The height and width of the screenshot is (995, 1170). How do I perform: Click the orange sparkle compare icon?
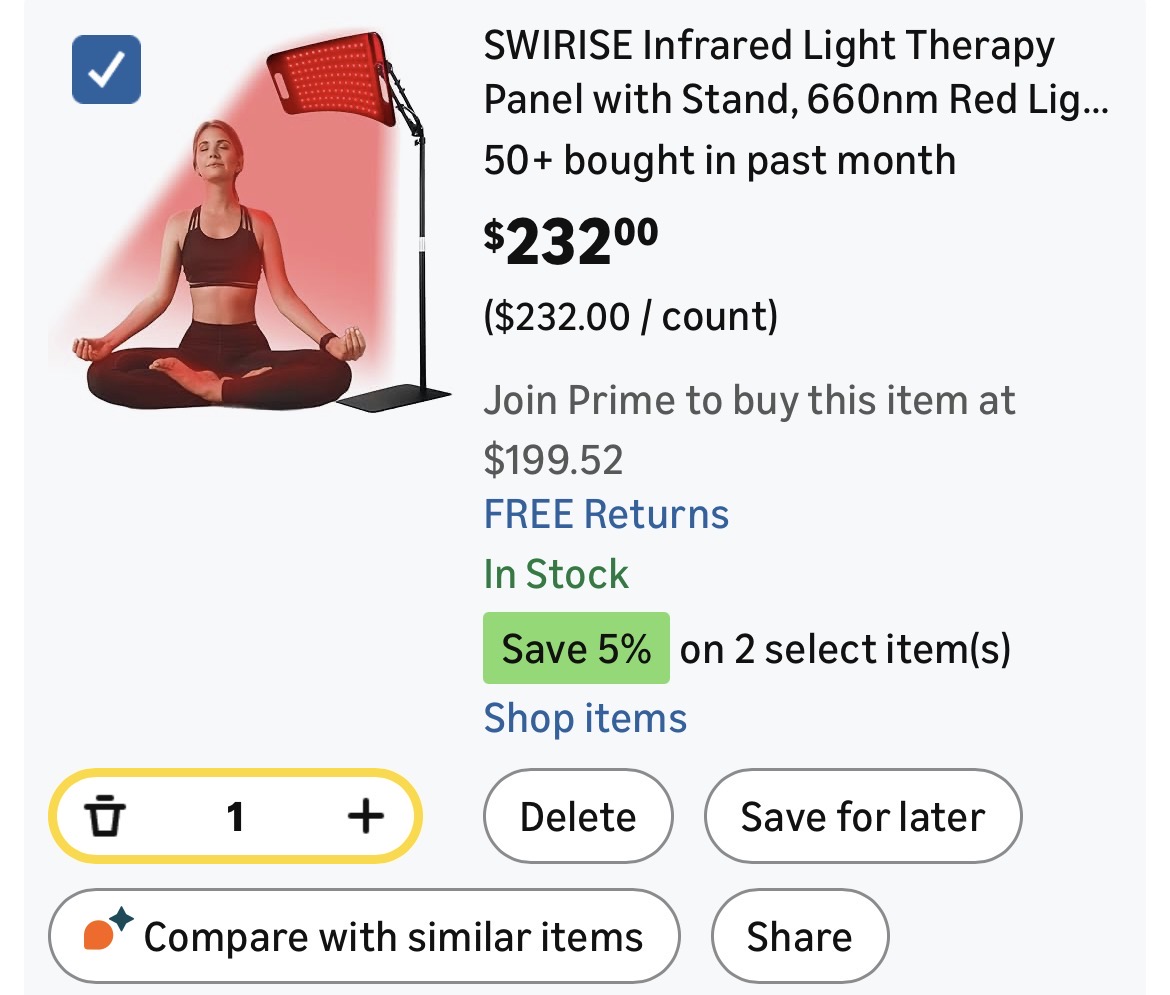click(x=106, y=932)
